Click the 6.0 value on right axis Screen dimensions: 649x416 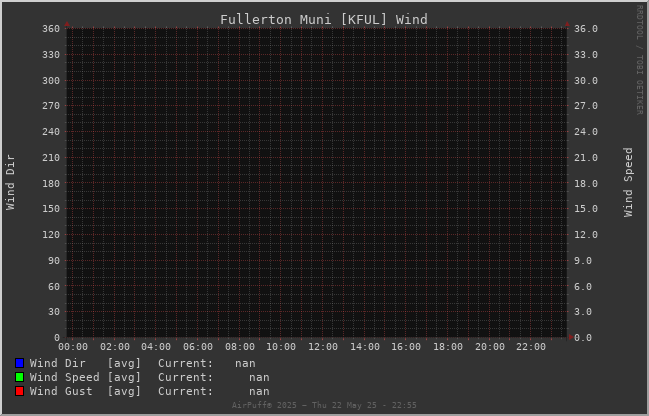coord(583,286)
